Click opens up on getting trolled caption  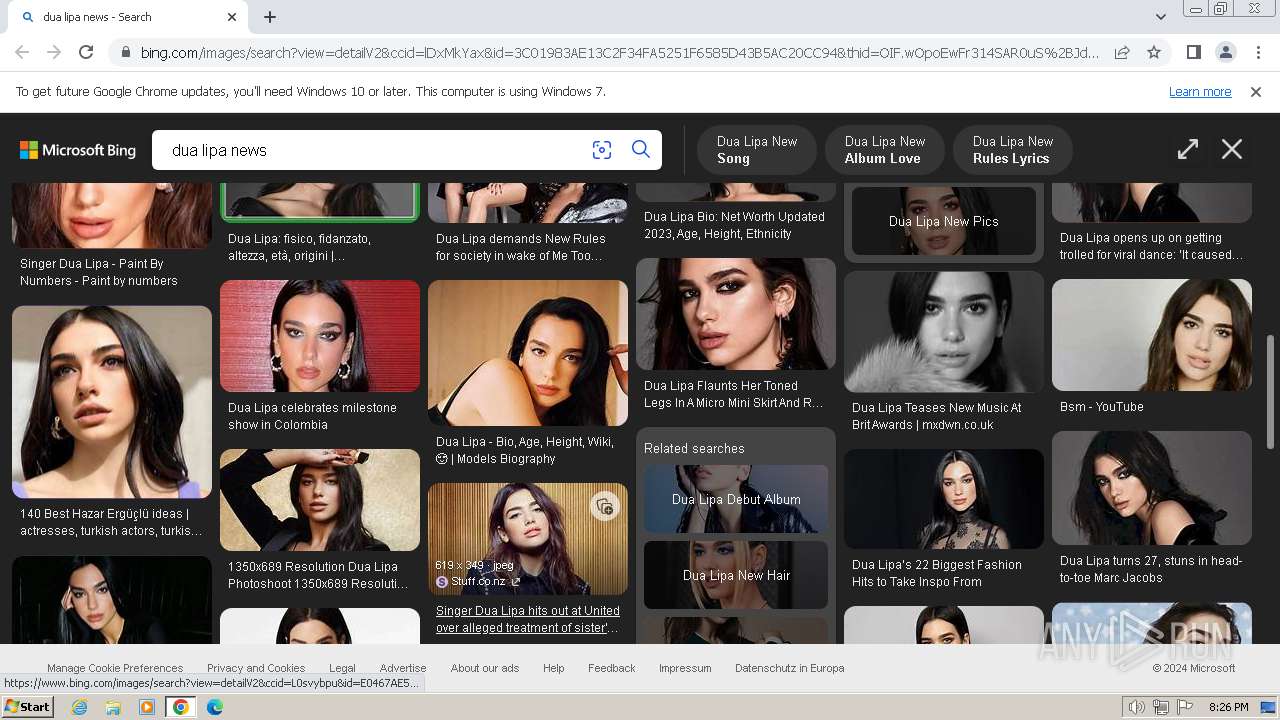[1152, 246]
